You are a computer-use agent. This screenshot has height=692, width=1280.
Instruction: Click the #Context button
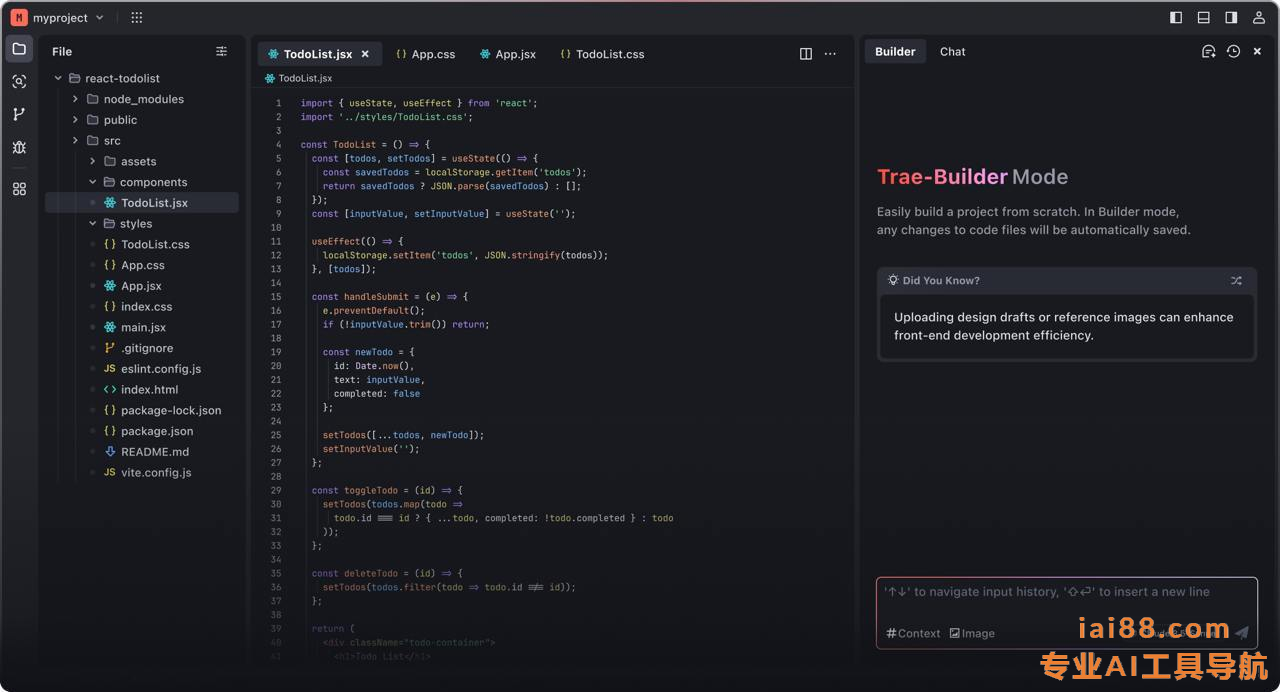click(x=913, y=633)
